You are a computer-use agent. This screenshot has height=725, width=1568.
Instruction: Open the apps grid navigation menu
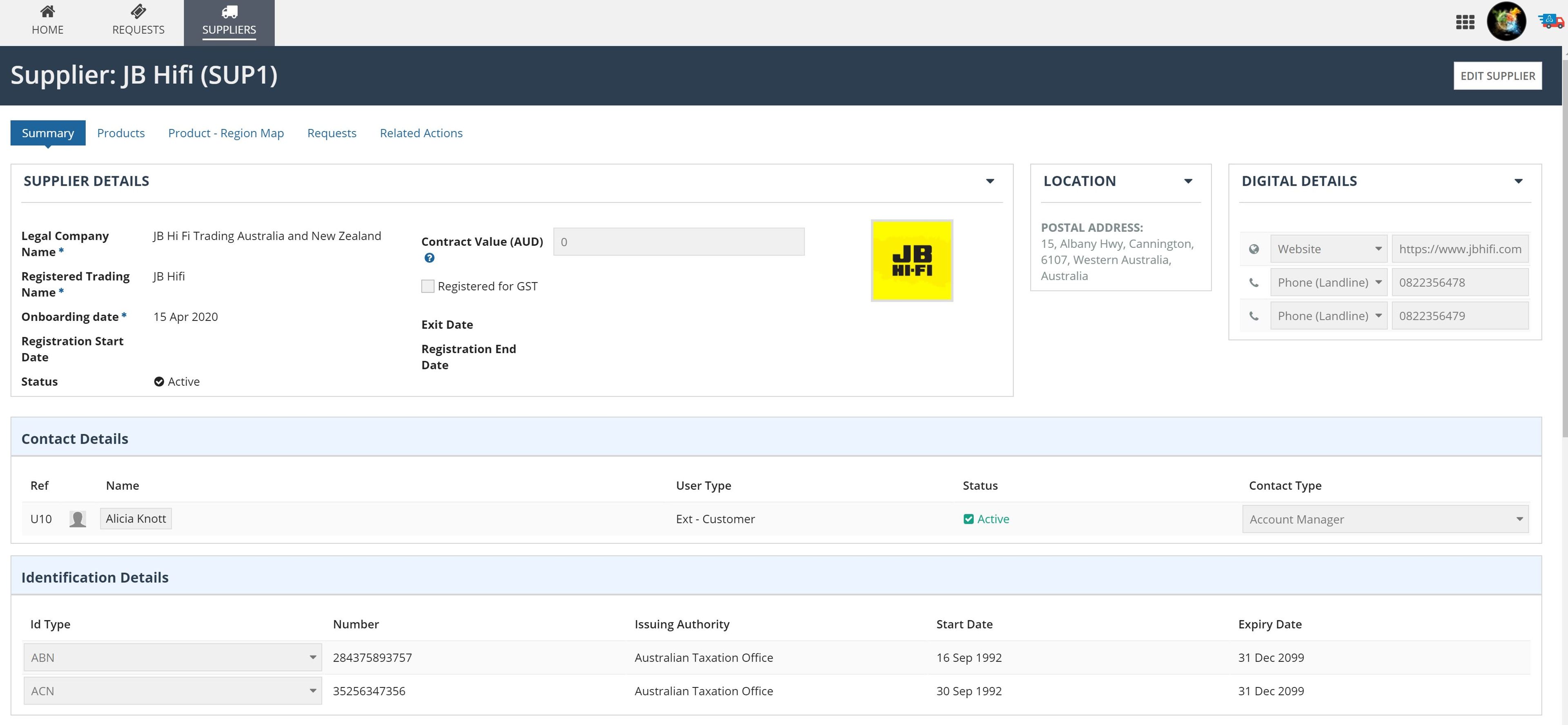pos(1465,22)
